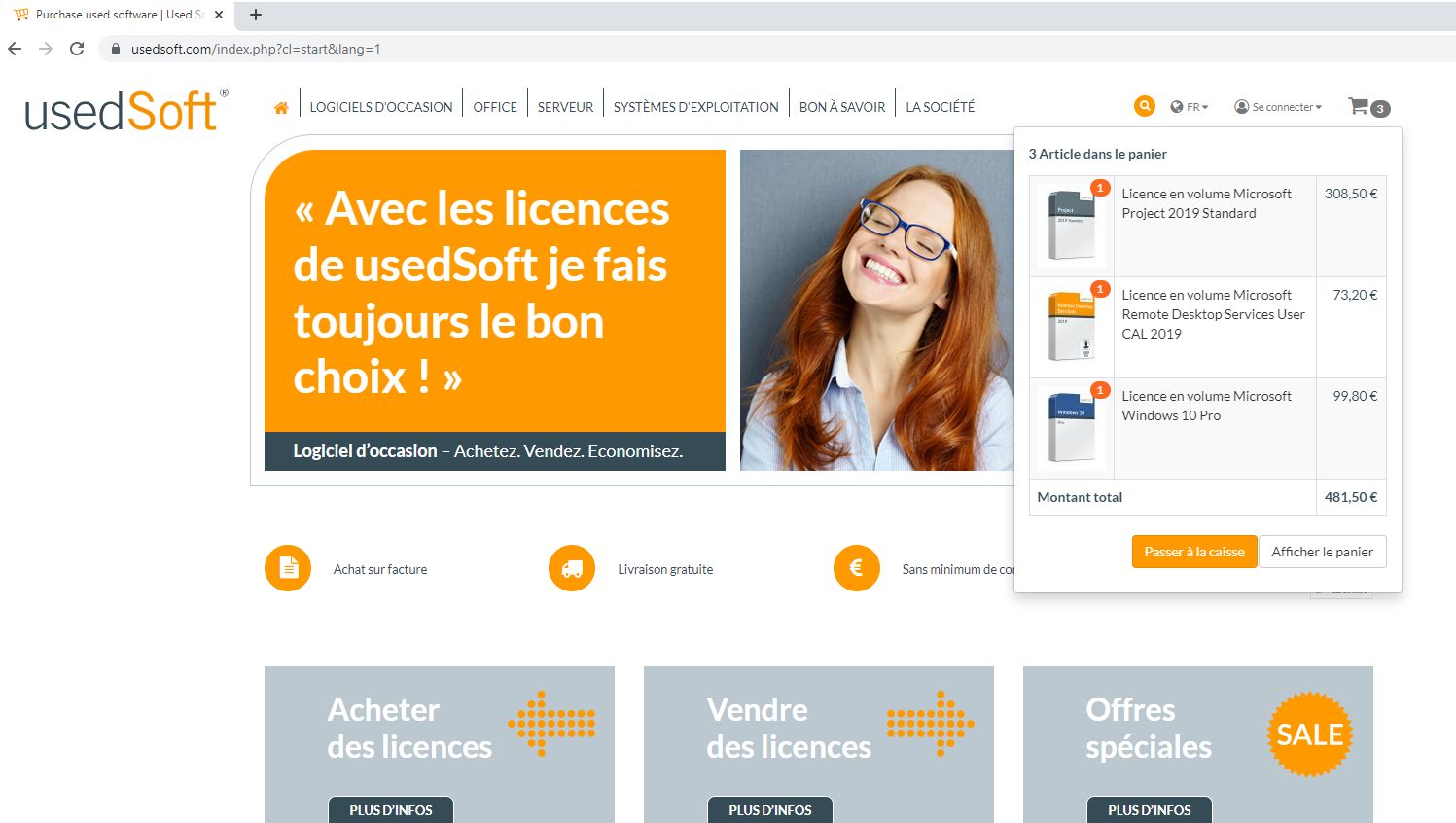Click arrow graphic on Vendre des licences

point(931,724)
